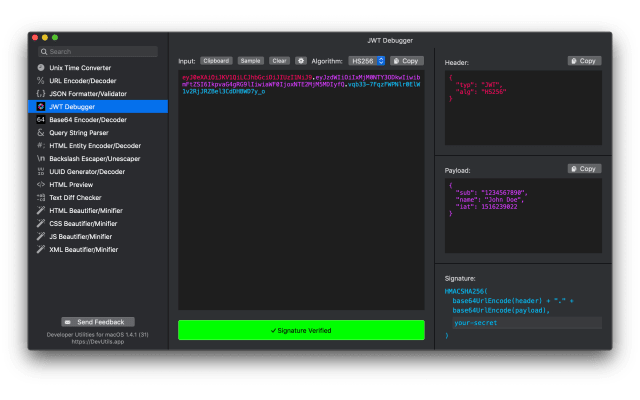Open the Algorithm HS256 dropdown
The width and height of the screenshot is (640, 400).
coord(367,61)
